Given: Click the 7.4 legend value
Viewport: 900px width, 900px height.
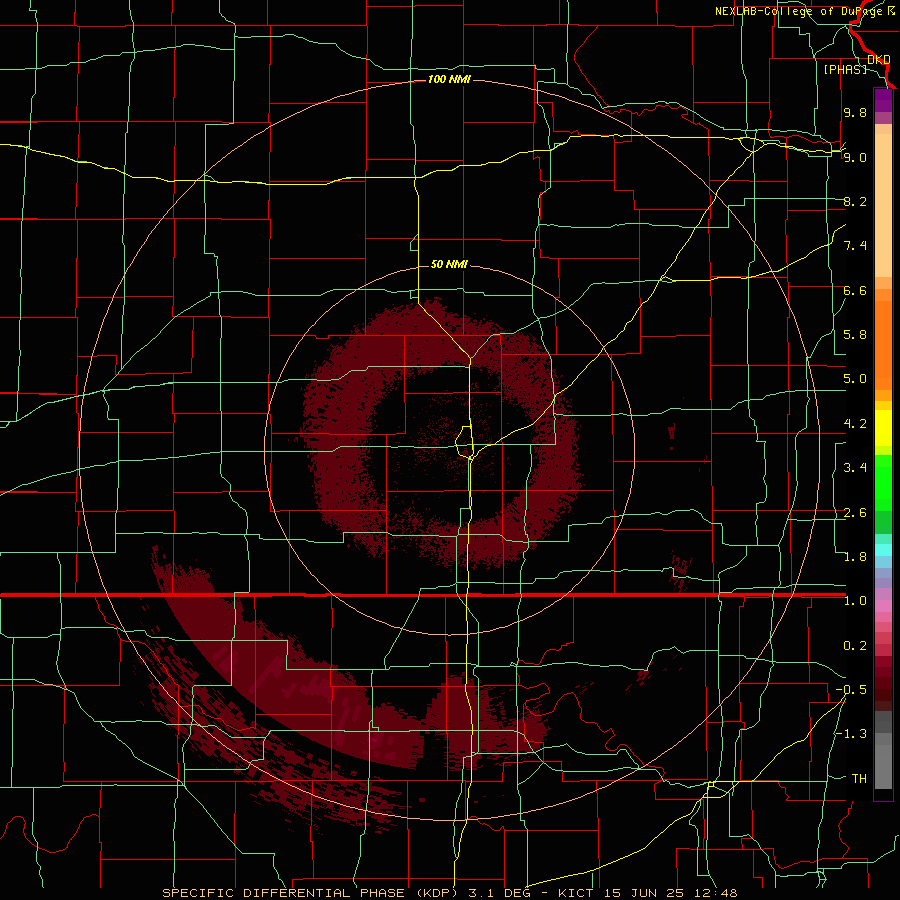Looking at the screenshot, I should coord(855,246).
